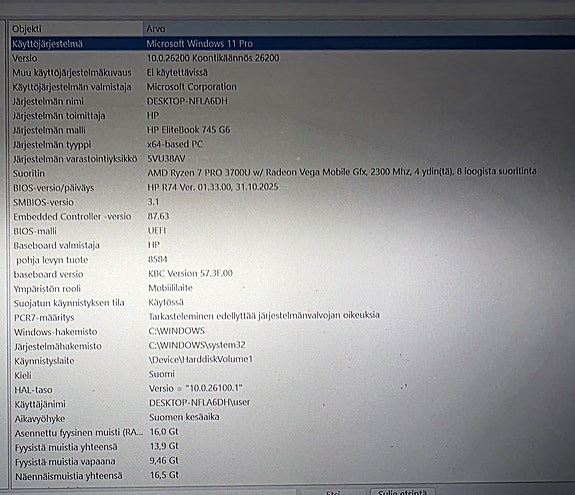Select the Suojatun käynnistyksen tila row

293,303
